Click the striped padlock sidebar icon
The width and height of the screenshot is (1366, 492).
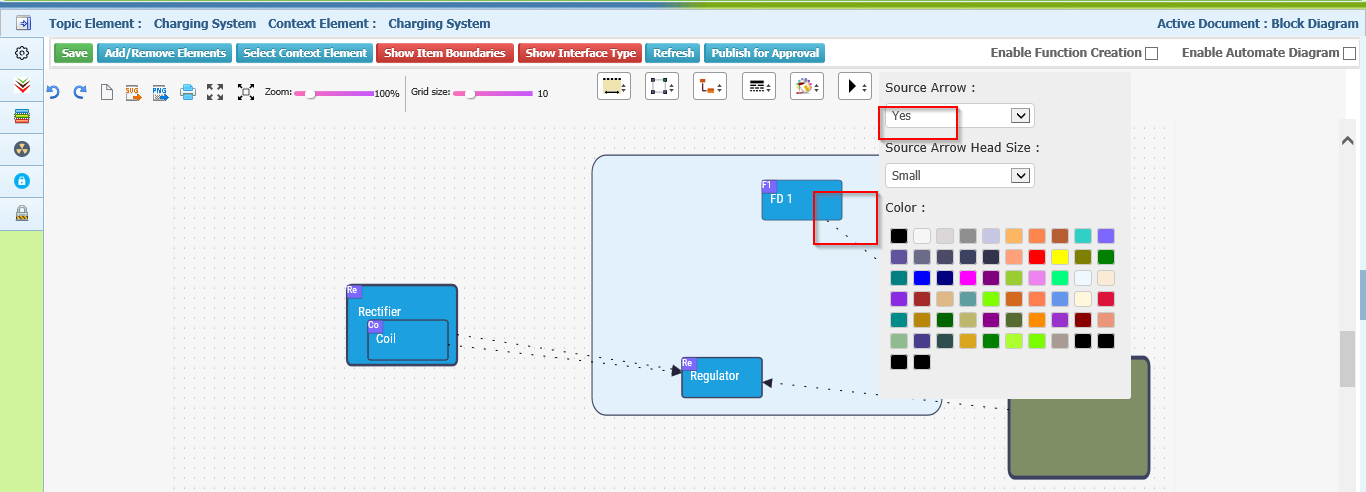[x=22, y=213]
